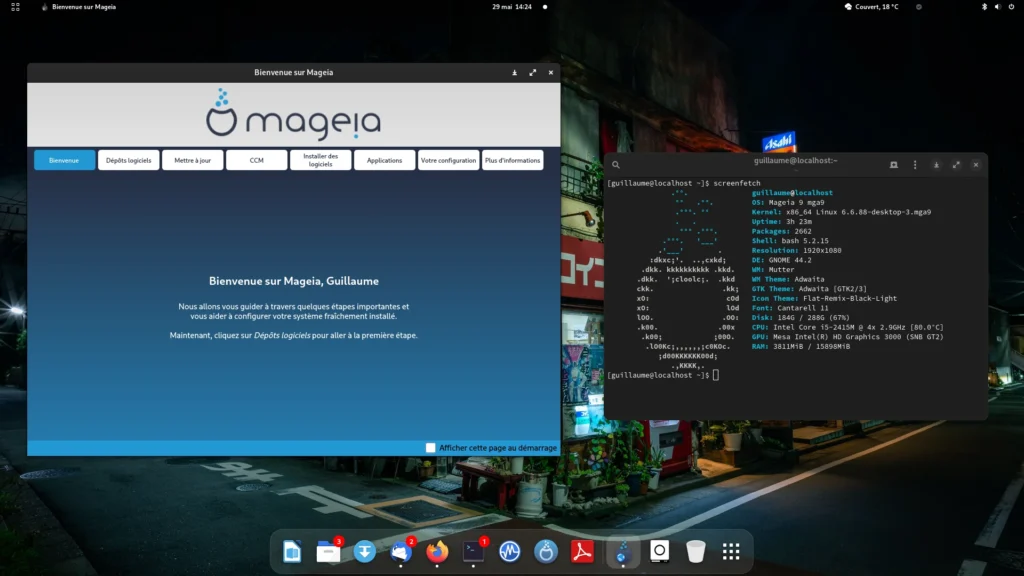The width and height of the screenshot is (1024, 576).
Task: Open the Files manager in the dock
Action: point(328,552)
